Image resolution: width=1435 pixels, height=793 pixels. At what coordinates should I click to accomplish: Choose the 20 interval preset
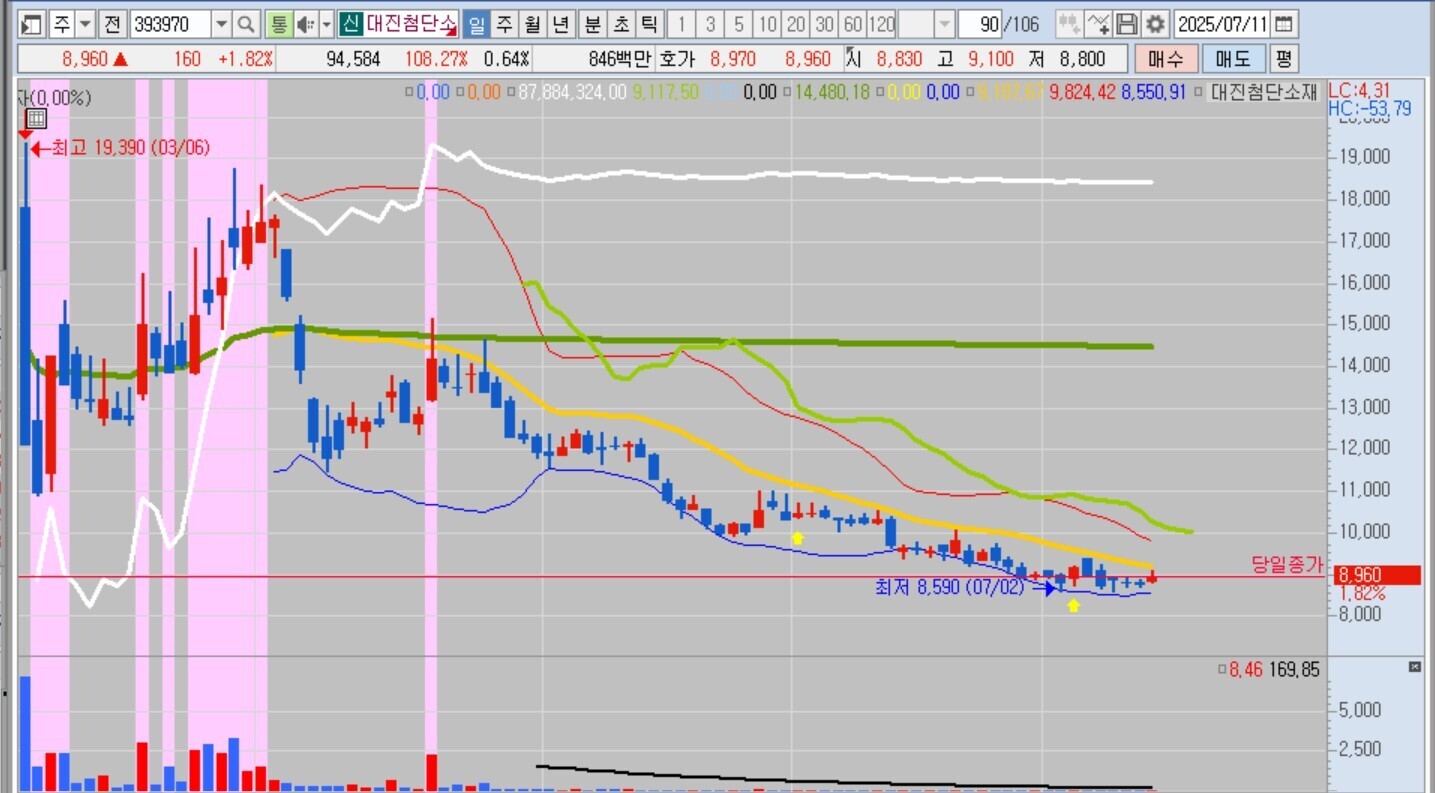[x=796, y=24]
